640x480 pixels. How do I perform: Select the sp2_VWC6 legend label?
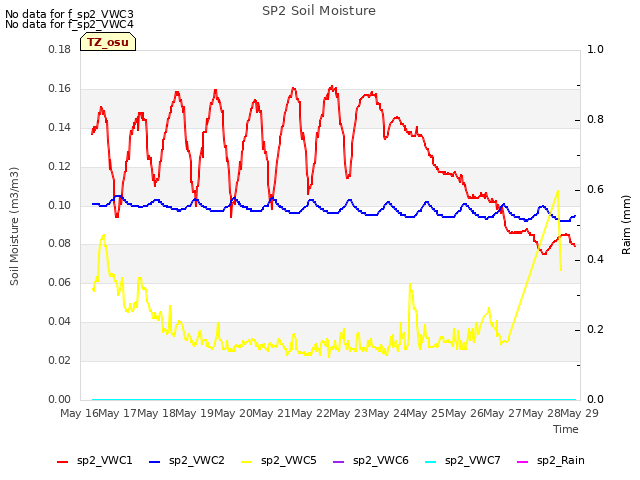(x=381, y=461)
